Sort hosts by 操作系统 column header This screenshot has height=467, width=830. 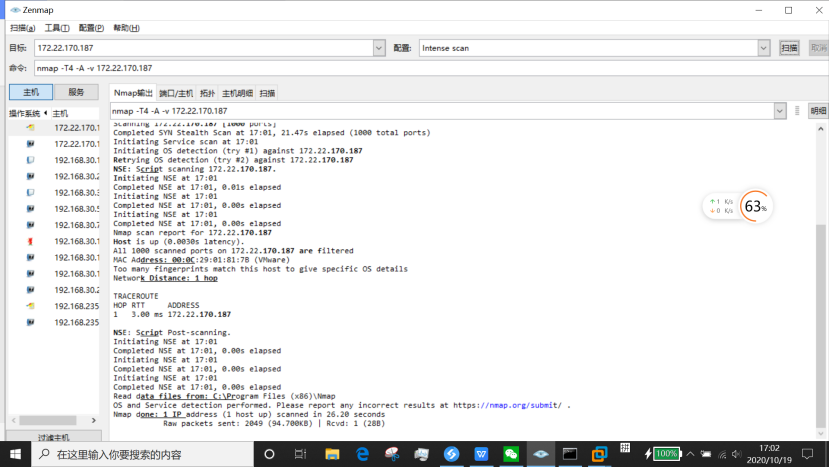click(28, 113)
